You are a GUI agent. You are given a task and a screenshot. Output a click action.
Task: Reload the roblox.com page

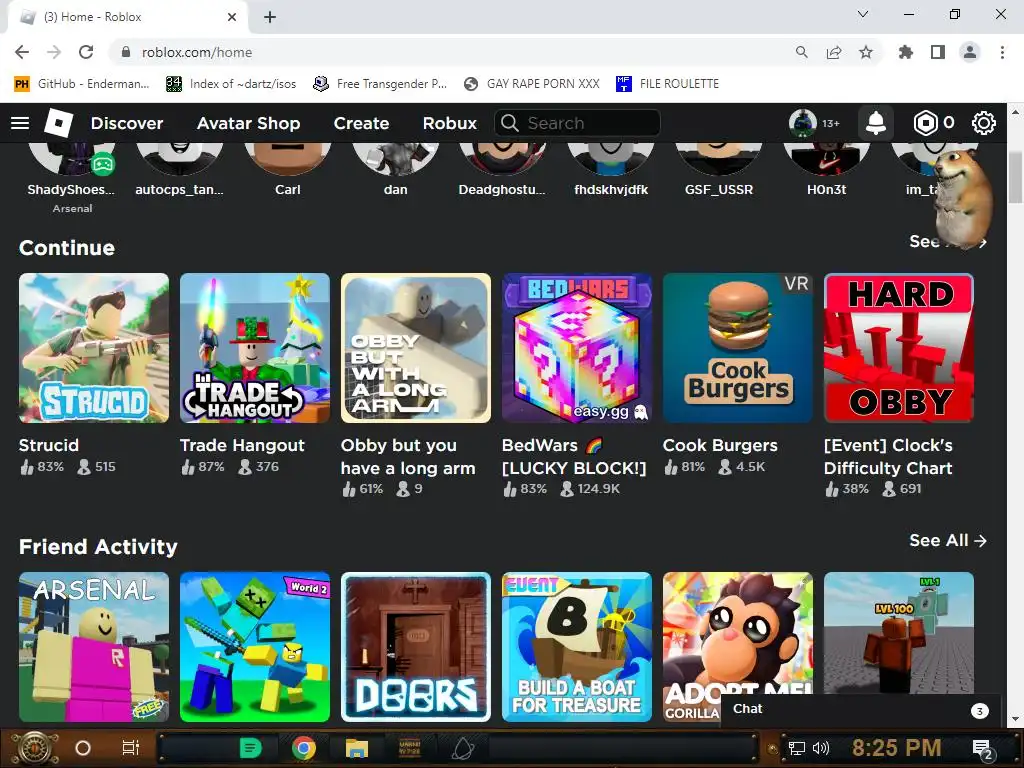point(86,52)
